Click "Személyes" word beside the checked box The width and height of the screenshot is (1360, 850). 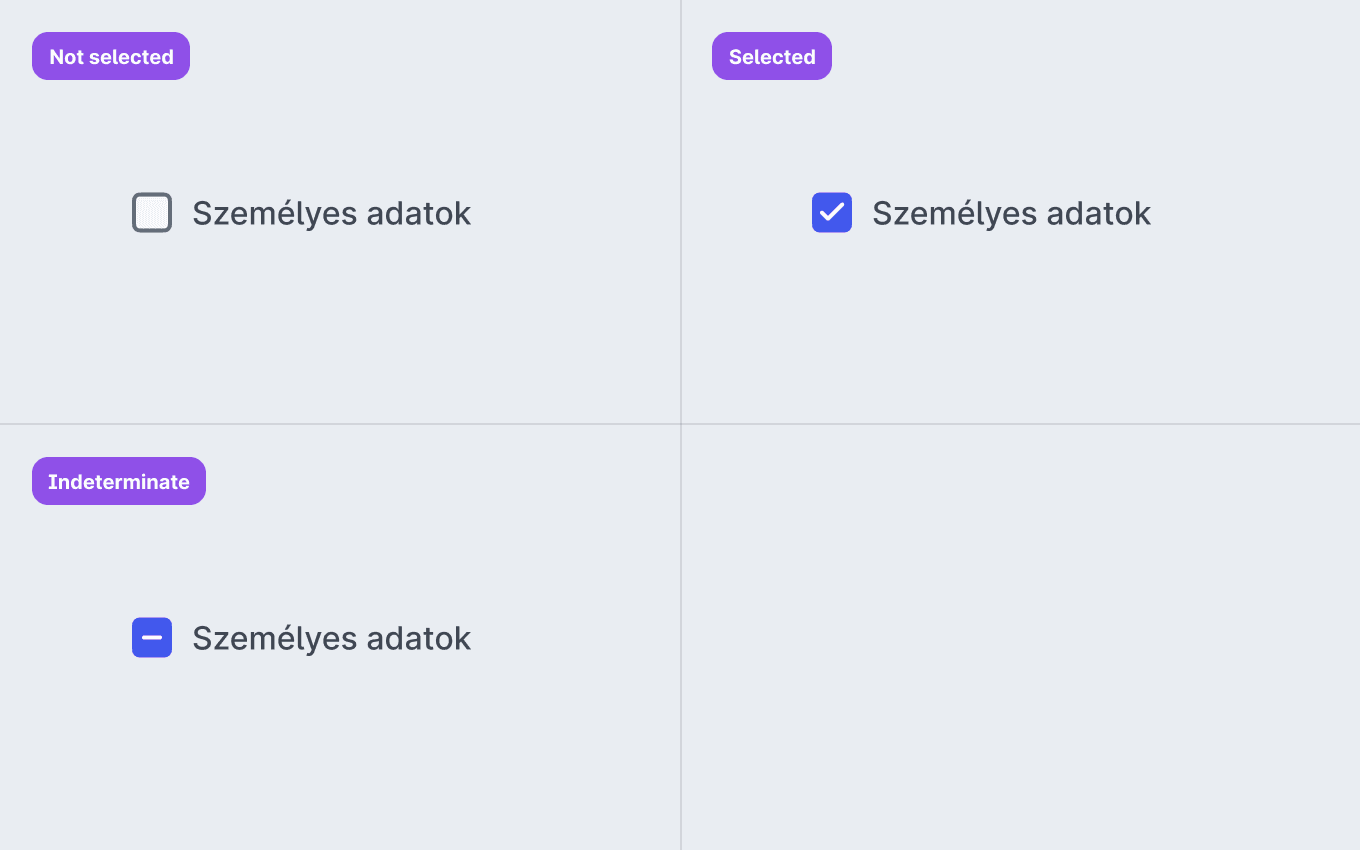click(955, 213)
